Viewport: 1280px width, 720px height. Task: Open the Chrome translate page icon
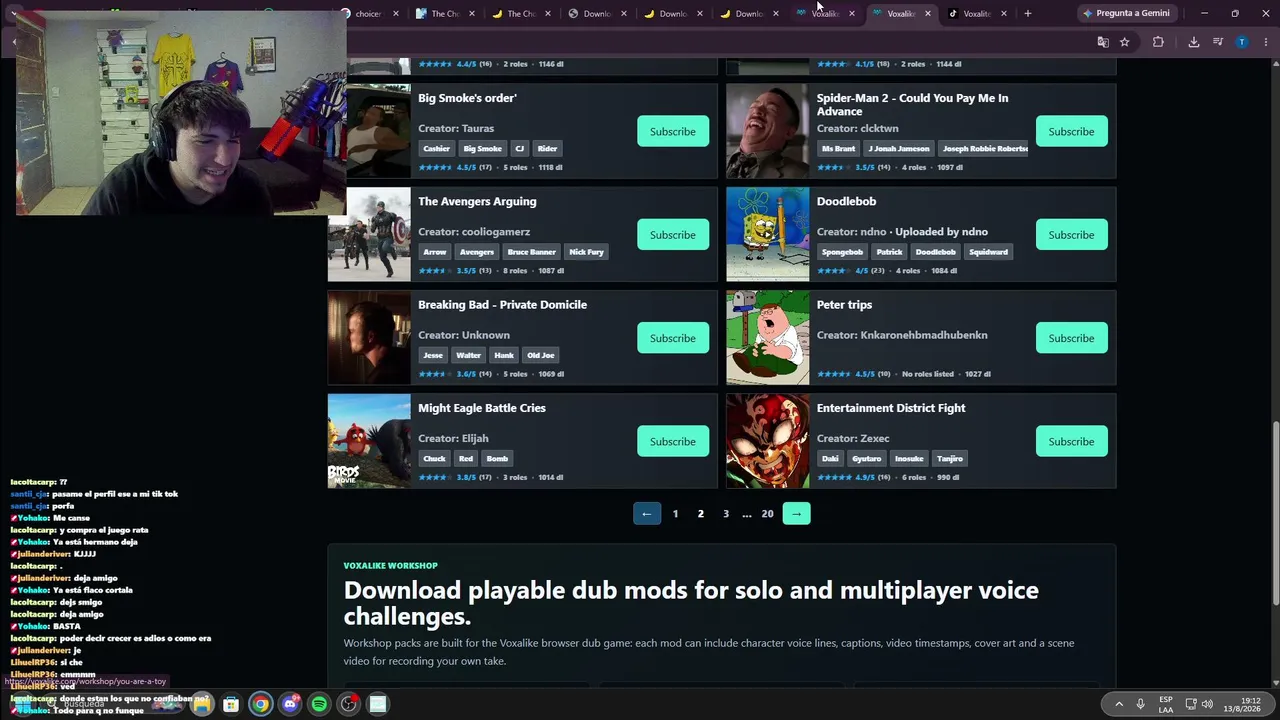click(x=1103, y=42)
